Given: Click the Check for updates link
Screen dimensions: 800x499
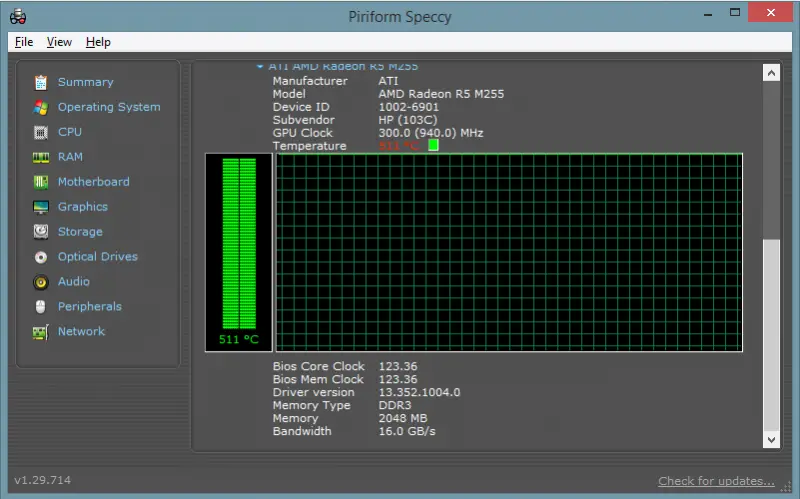Looking at the screenshot, I should click(x=716, y=481).
